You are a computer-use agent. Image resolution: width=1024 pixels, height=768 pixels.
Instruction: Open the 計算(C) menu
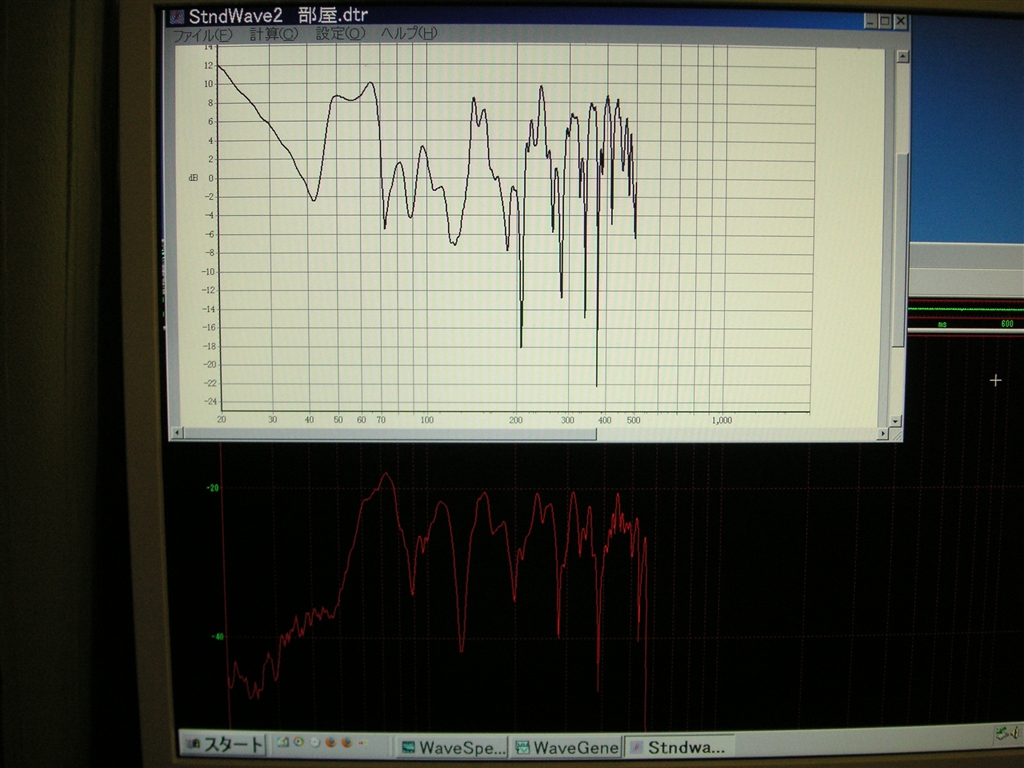click(274, 34)
